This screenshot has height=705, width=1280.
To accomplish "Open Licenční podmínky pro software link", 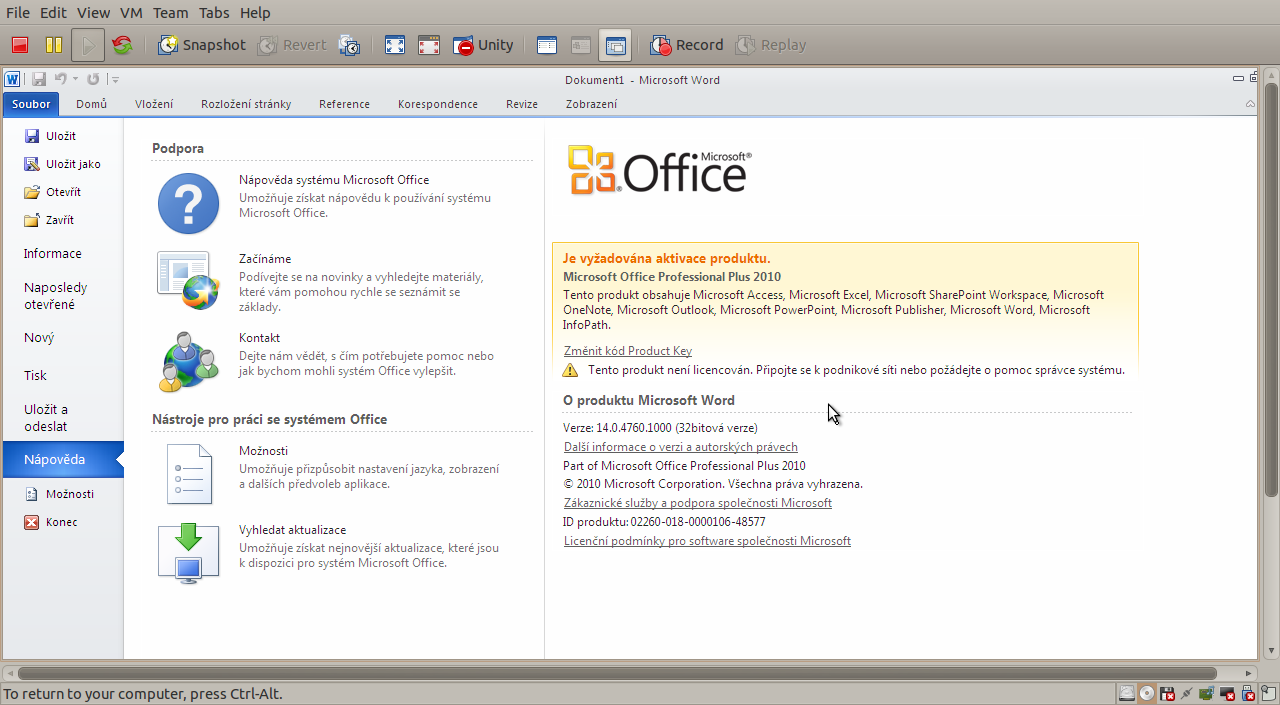I will pyautogui.click(x=707, y=541).
